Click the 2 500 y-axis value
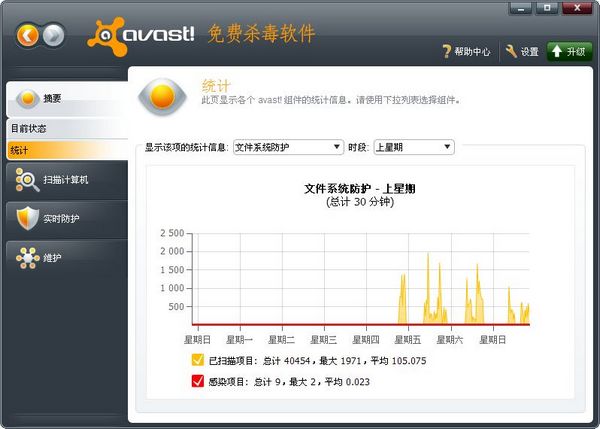 [173, 233]
